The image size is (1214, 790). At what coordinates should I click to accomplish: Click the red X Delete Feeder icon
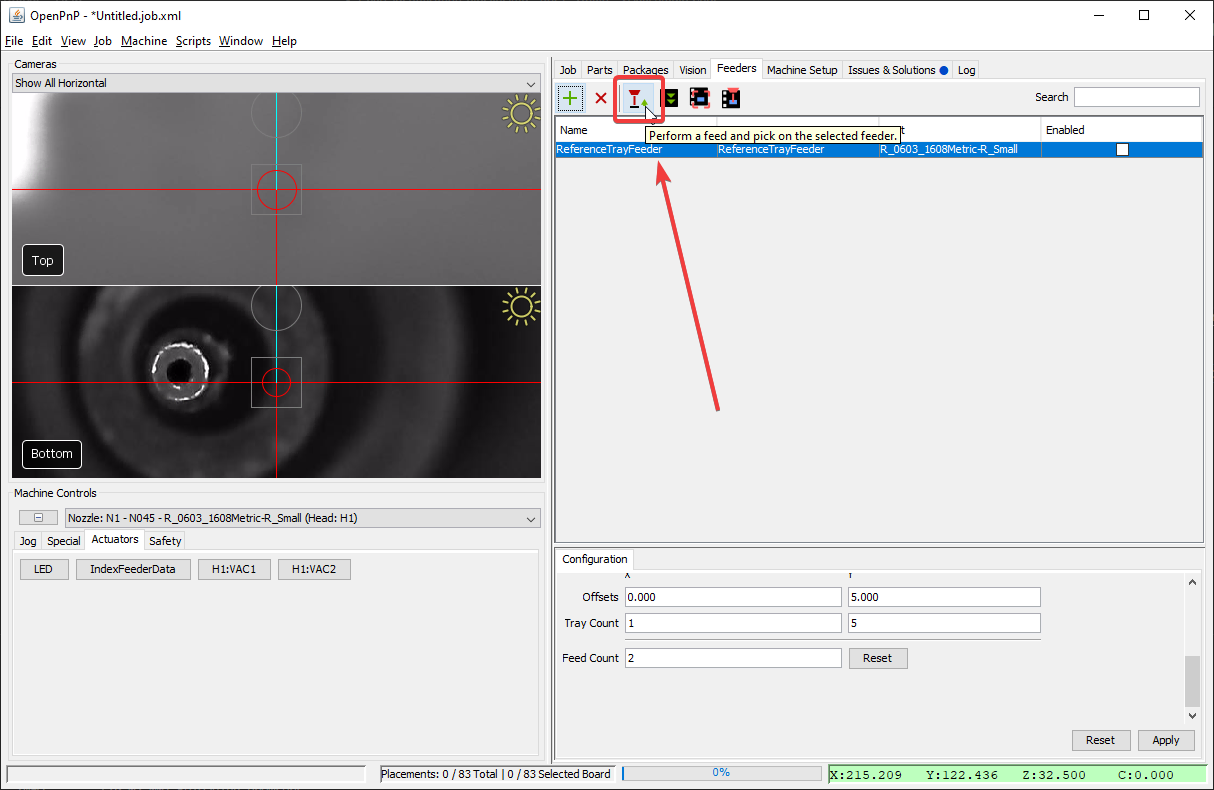point(601,98)
